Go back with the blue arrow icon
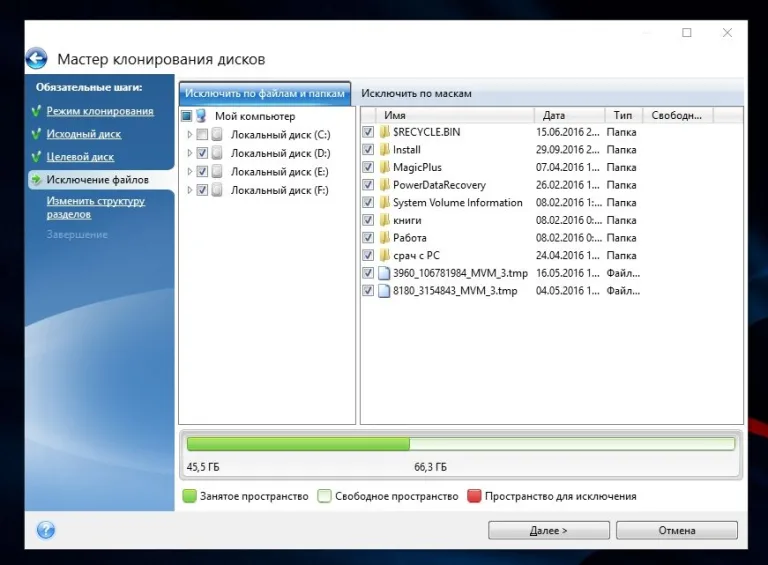This screenshot has height=565, width=768. pos(37,59)
